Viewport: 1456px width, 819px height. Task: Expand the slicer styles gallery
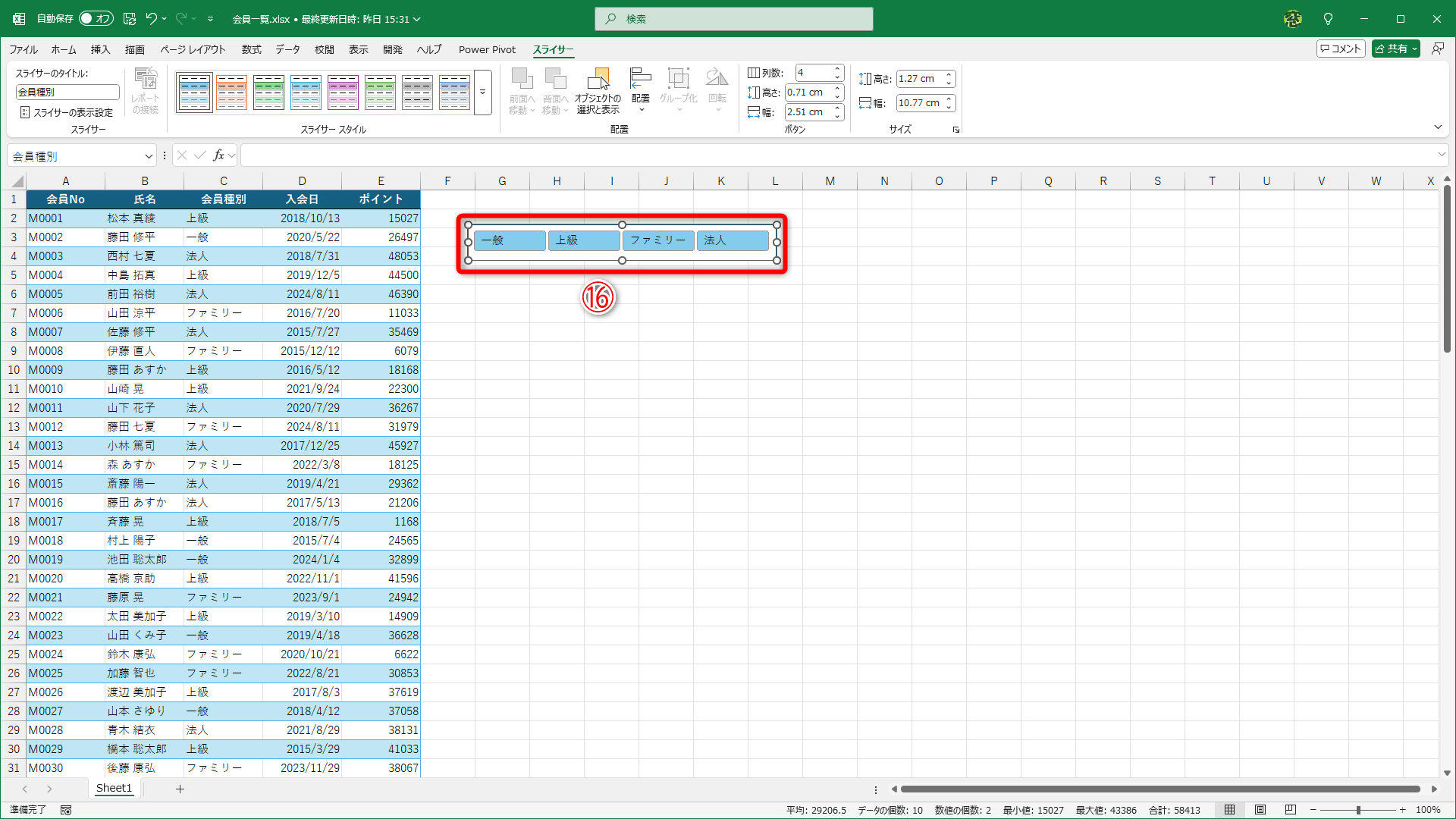point(483,93)
